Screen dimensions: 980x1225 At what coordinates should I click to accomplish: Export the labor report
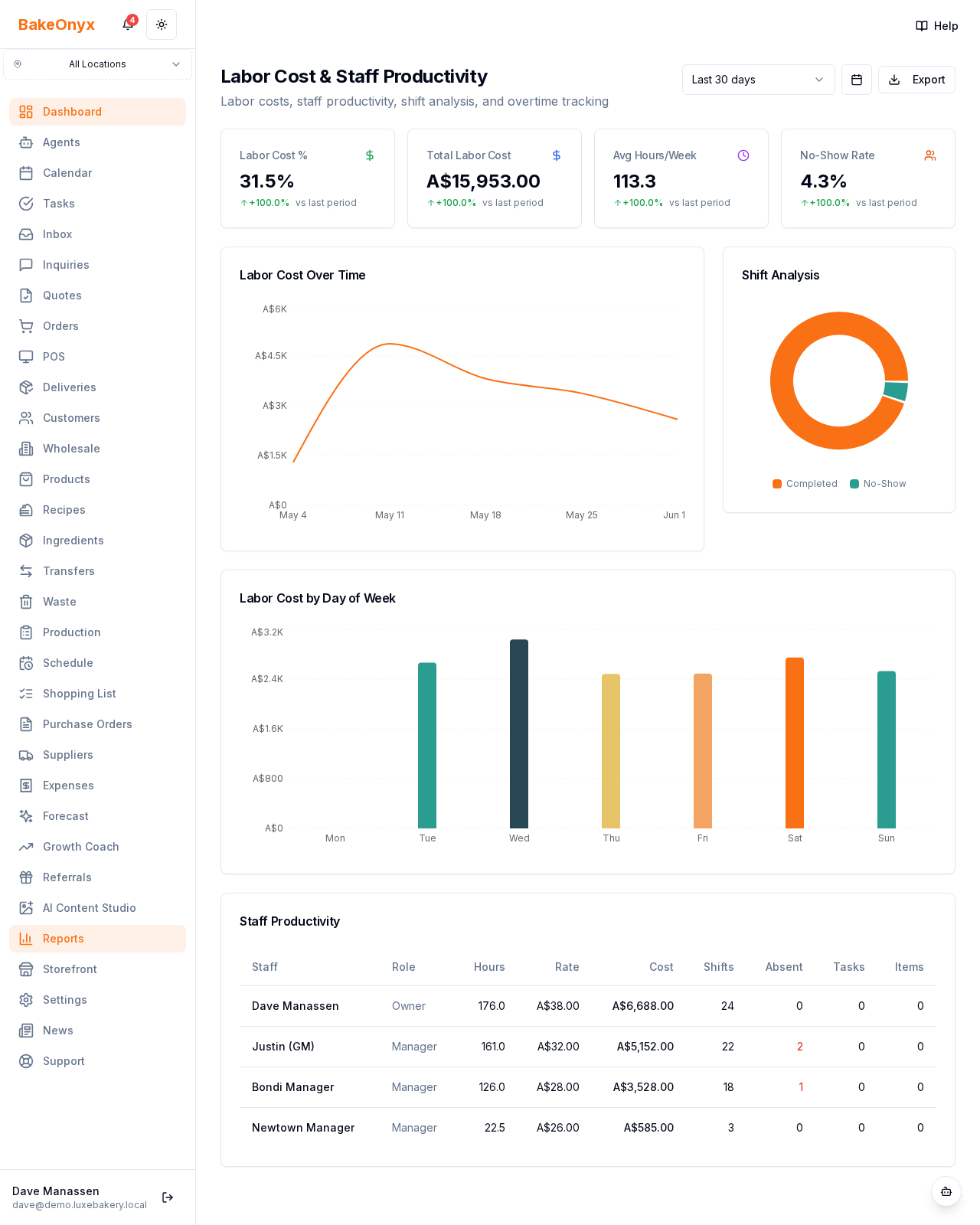[x=916, y=80]
